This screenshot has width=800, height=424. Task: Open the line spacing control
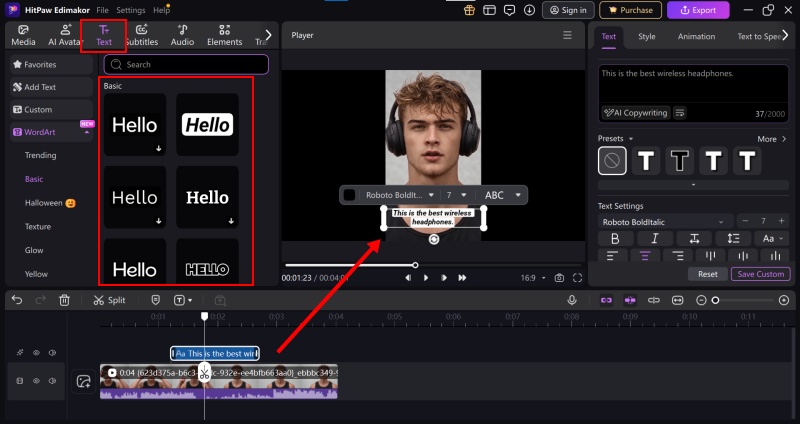[x=733, y=238]
